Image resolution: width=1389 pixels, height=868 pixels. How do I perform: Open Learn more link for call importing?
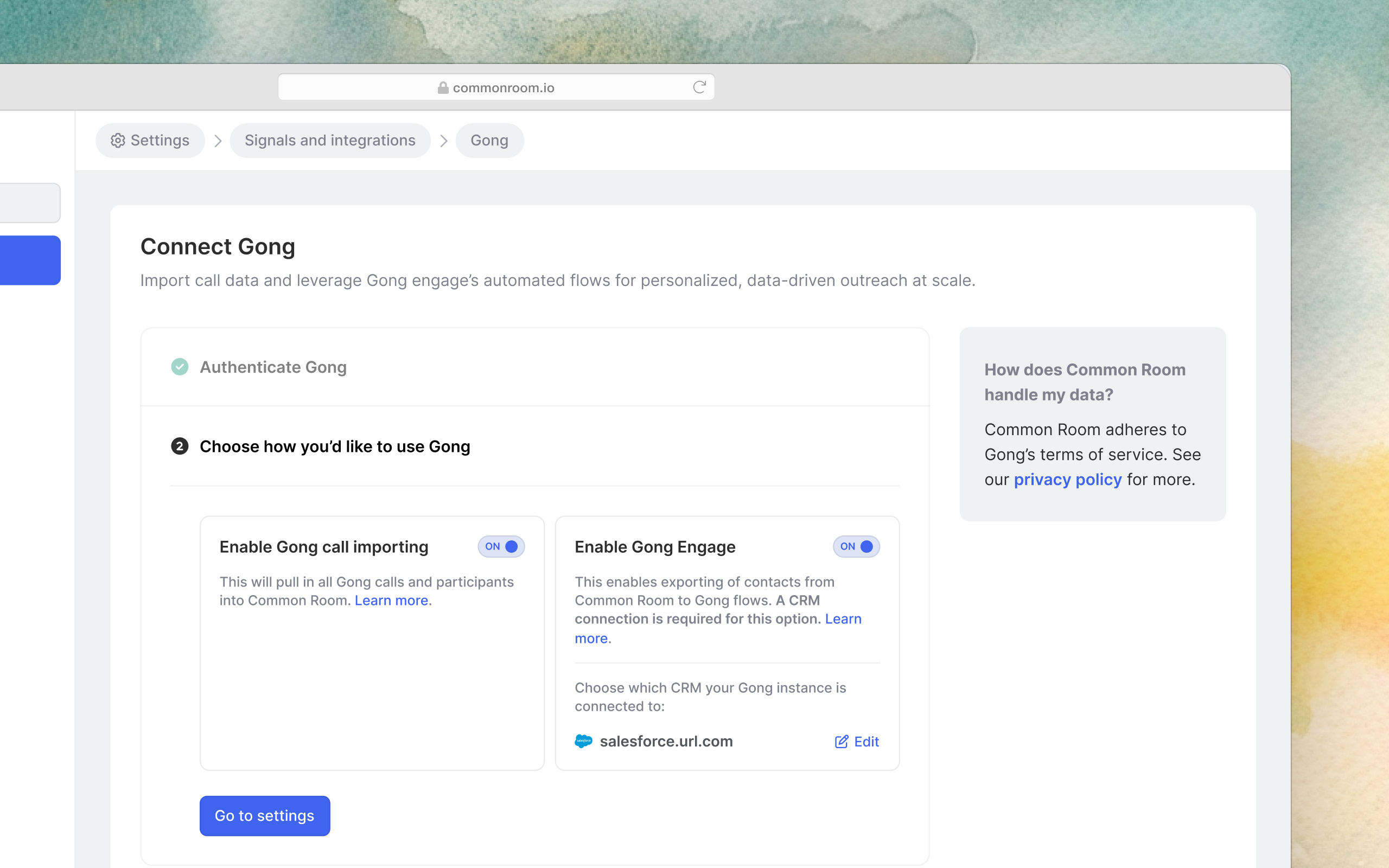click(391, 601)
